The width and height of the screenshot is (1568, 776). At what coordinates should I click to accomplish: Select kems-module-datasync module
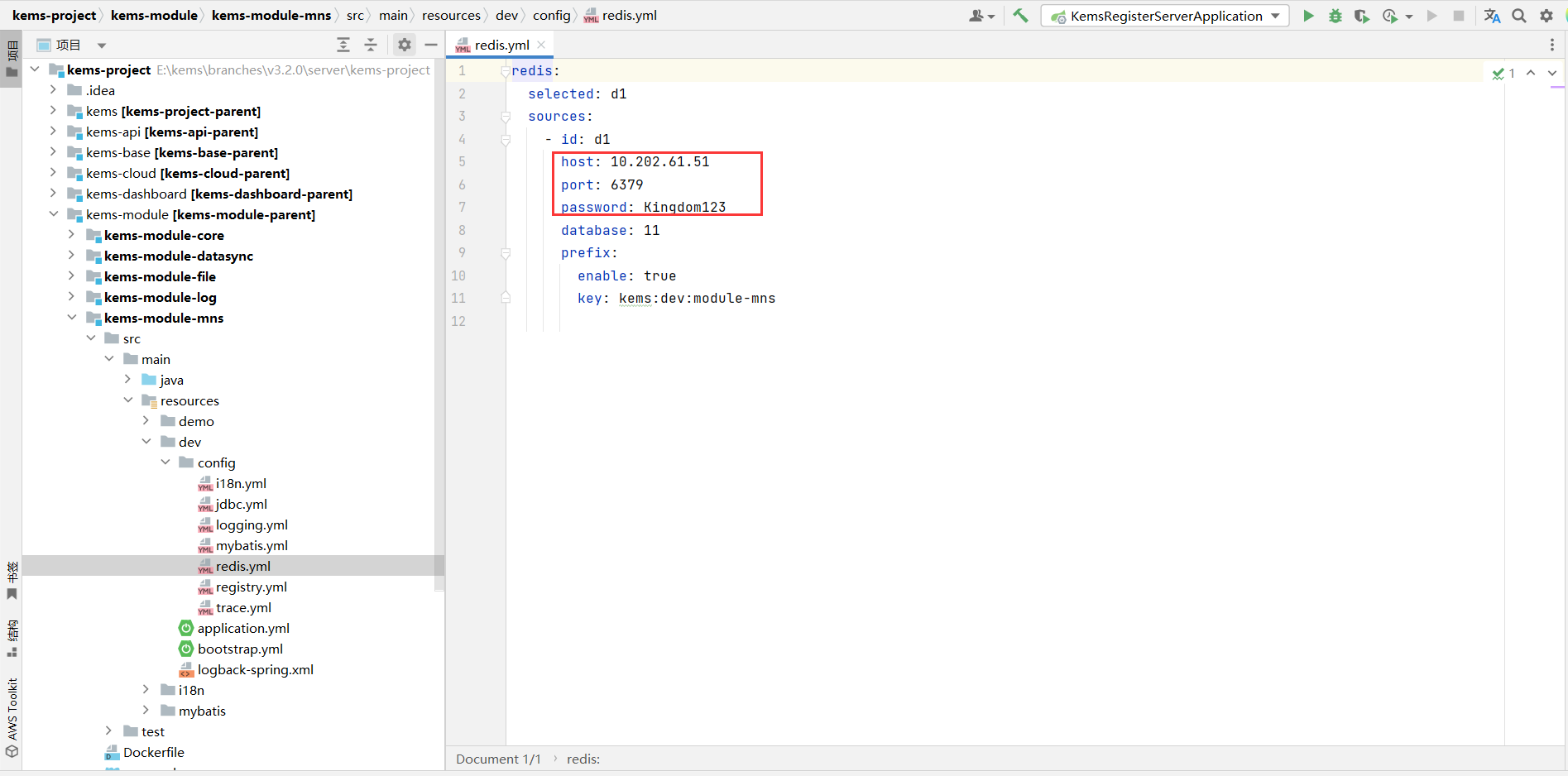[x=170, y=256]
